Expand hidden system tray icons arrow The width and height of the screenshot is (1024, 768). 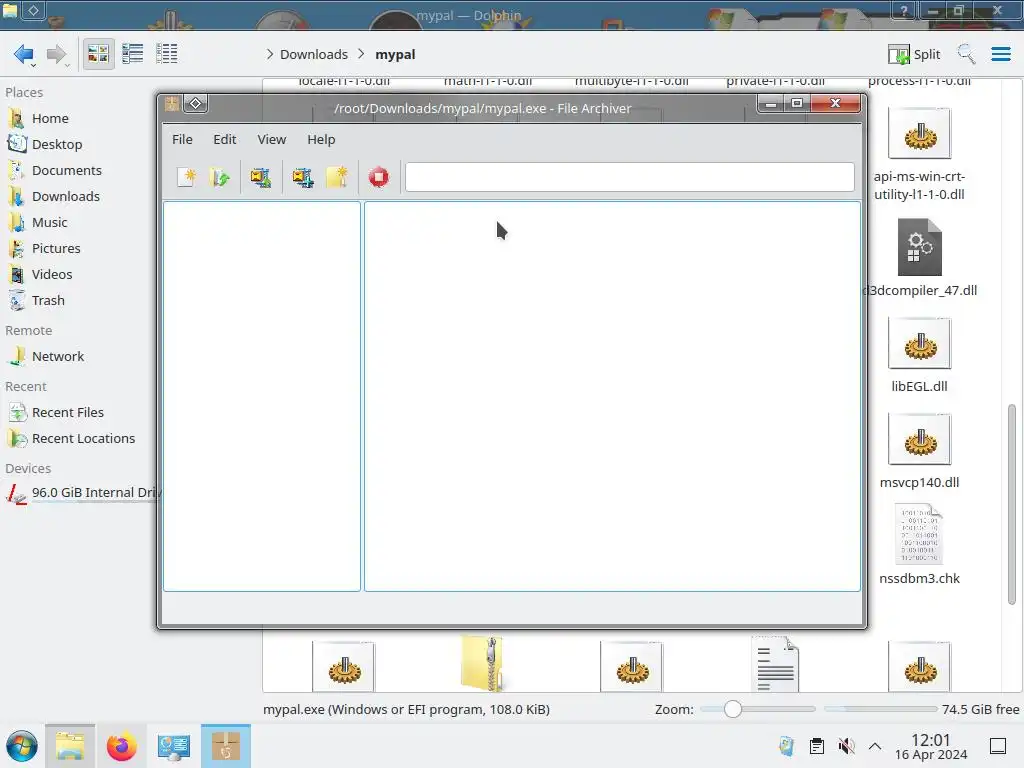click(875, 746)
